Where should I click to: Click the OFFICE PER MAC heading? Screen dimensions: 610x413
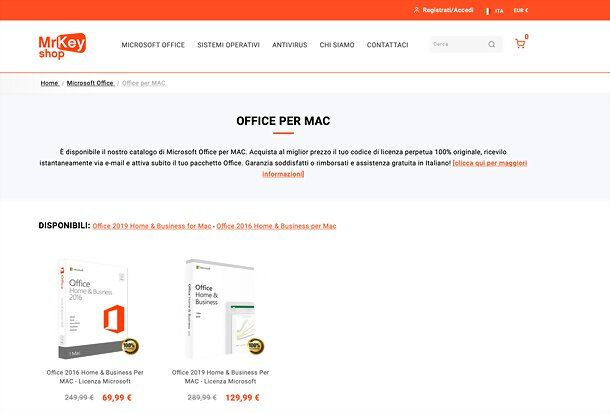pyautogui.click(x=283, y=121)
